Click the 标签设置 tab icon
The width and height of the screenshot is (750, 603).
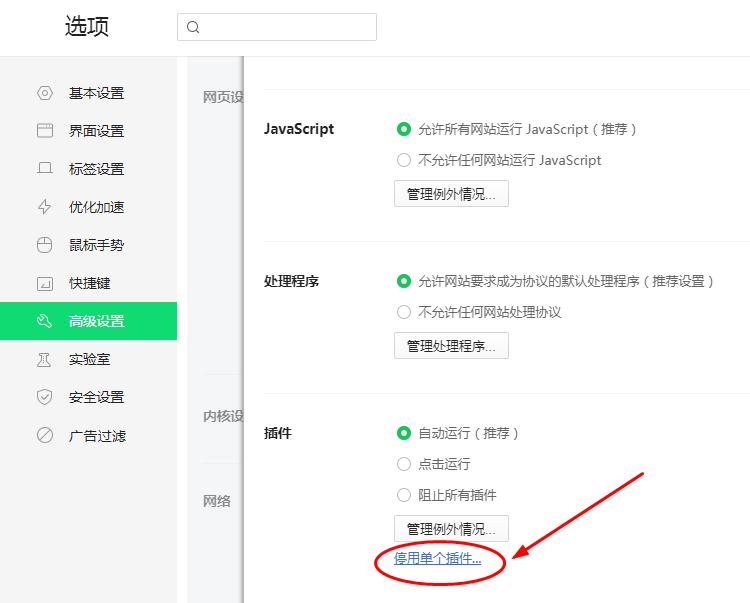[x=44, y=168]
